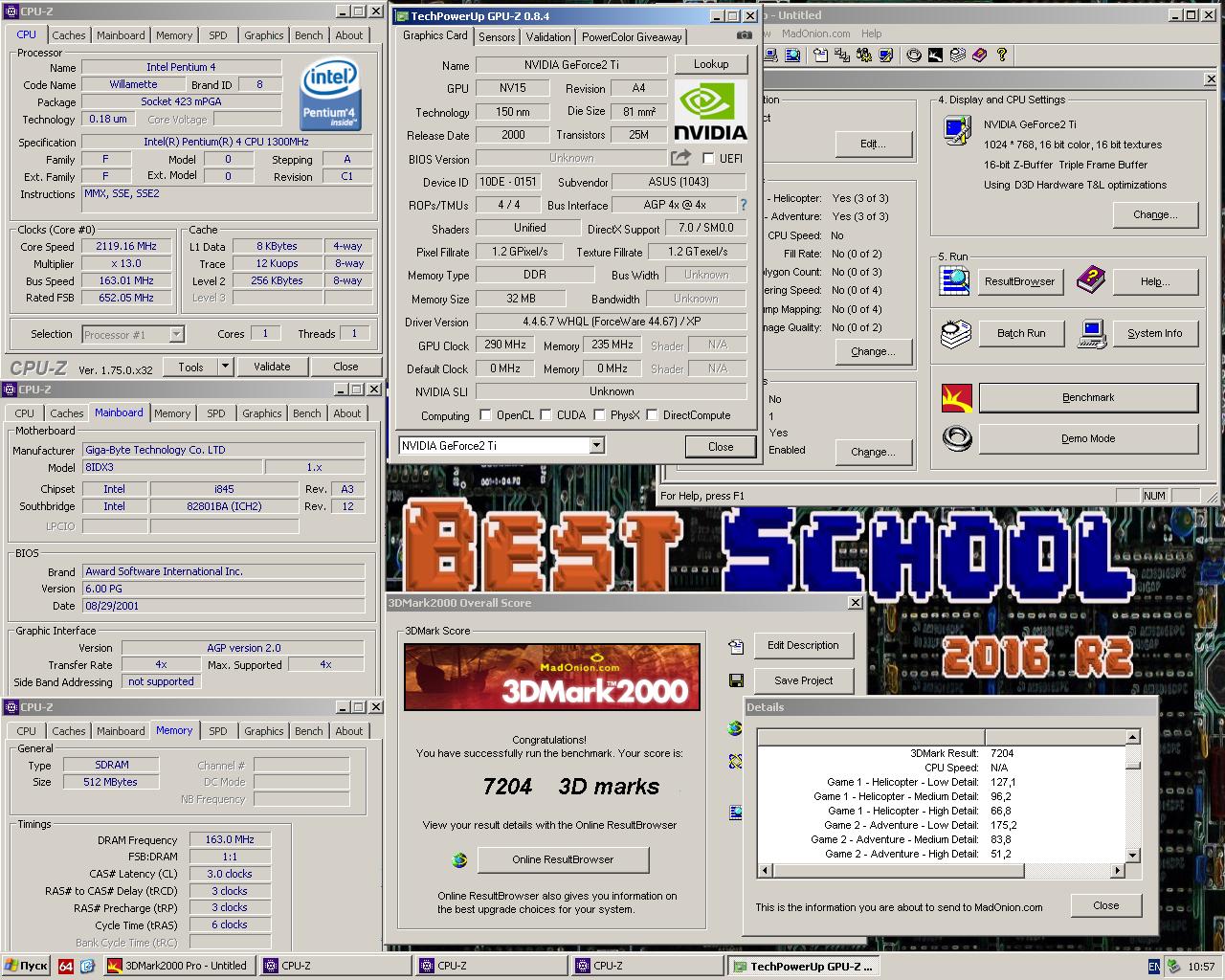Image resolution: width=1225 pixels, height=980 pixels.
Task: Switch to Sensors tab in GPU-Z
Action: click(x=497, y=36)
